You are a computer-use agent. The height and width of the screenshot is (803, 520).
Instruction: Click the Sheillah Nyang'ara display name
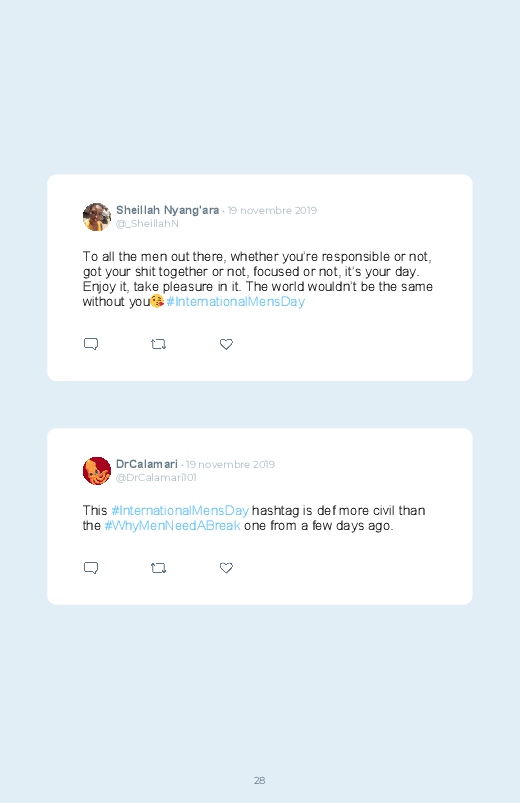(x=168, y=210)
